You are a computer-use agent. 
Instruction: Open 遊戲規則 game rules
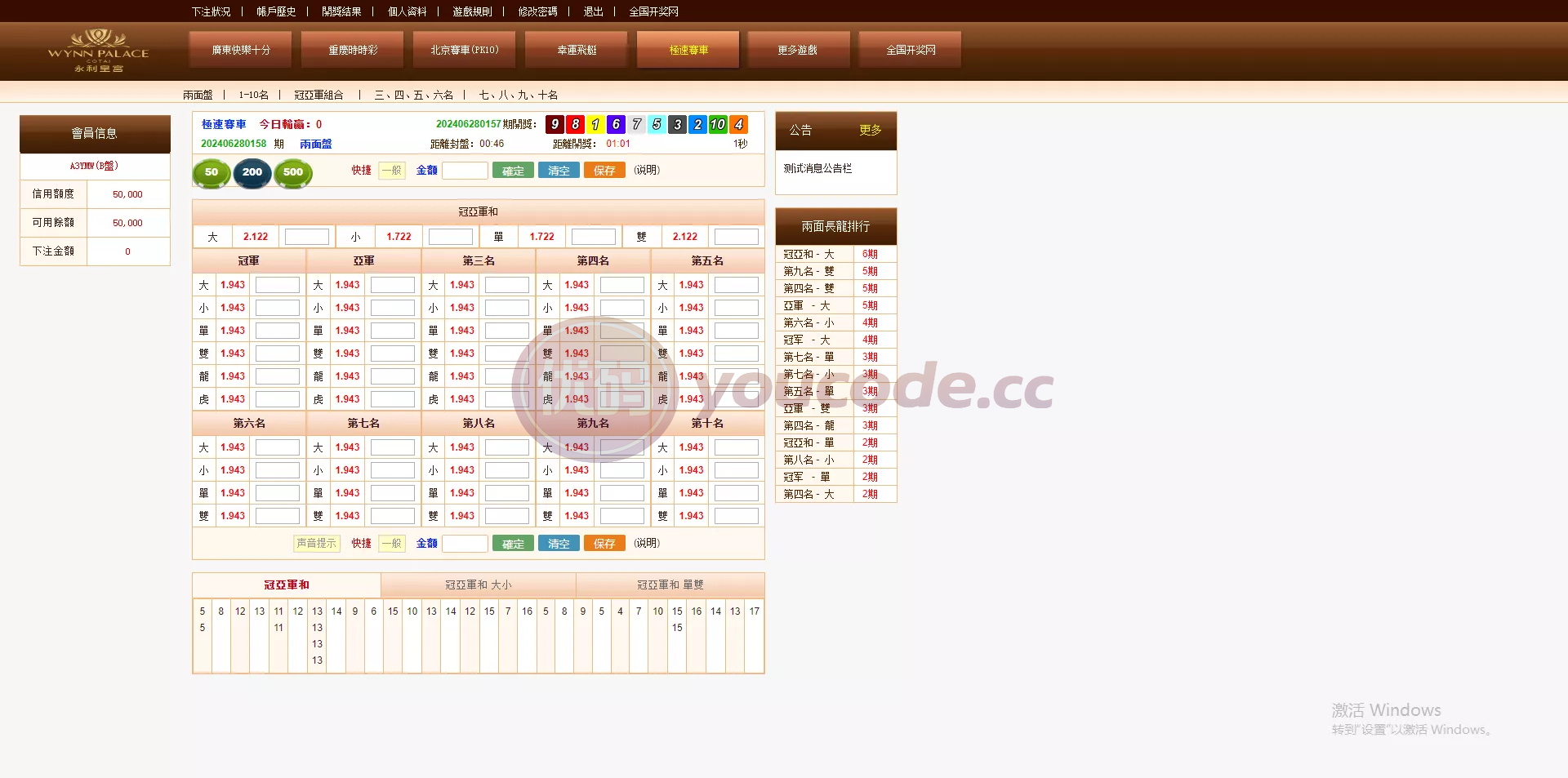pos(472,11)
